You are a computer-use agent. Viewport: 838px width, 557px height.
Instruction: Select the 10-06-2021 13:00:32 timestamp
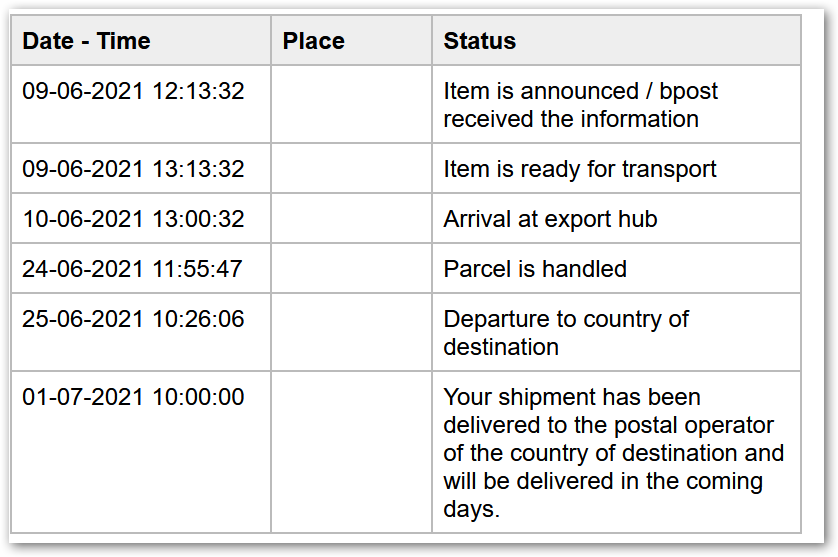133,219
